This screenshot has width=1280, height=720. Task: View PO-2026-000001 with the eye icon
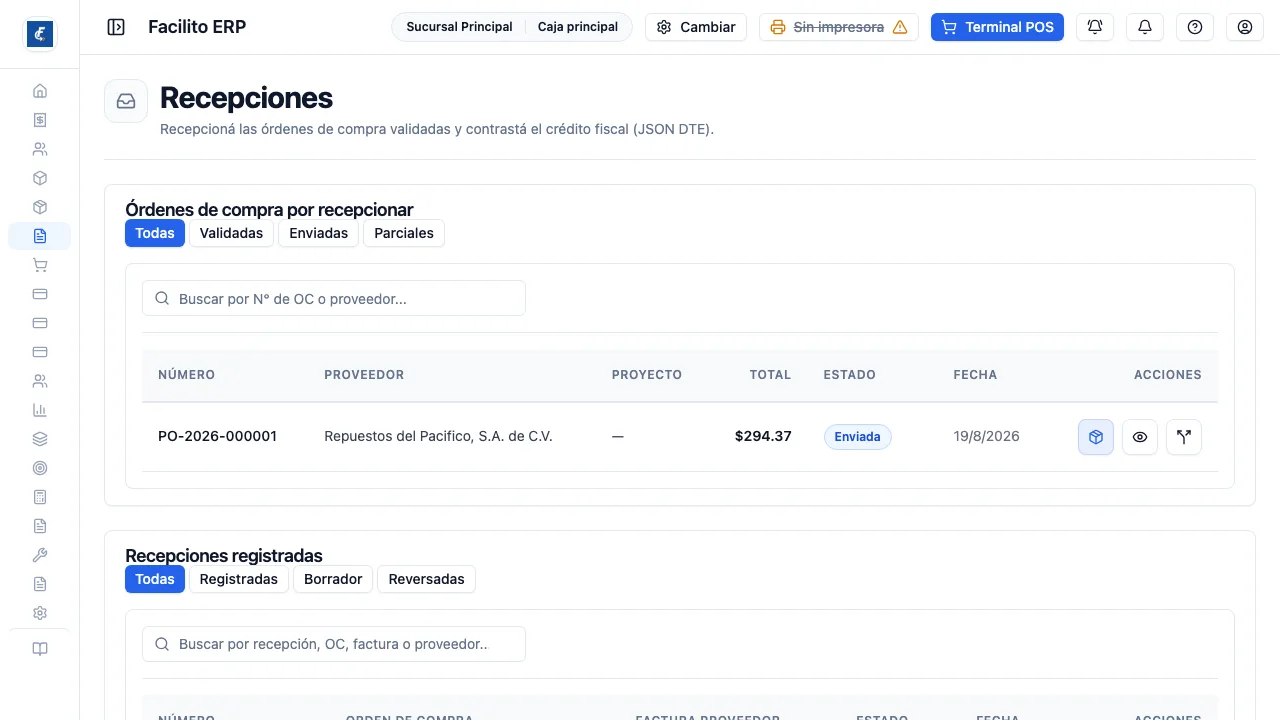point(1140,437)
